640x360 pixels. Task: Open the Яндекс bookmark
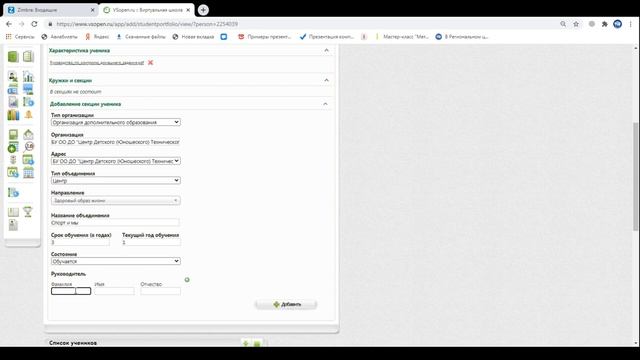[x=97, y=37]
